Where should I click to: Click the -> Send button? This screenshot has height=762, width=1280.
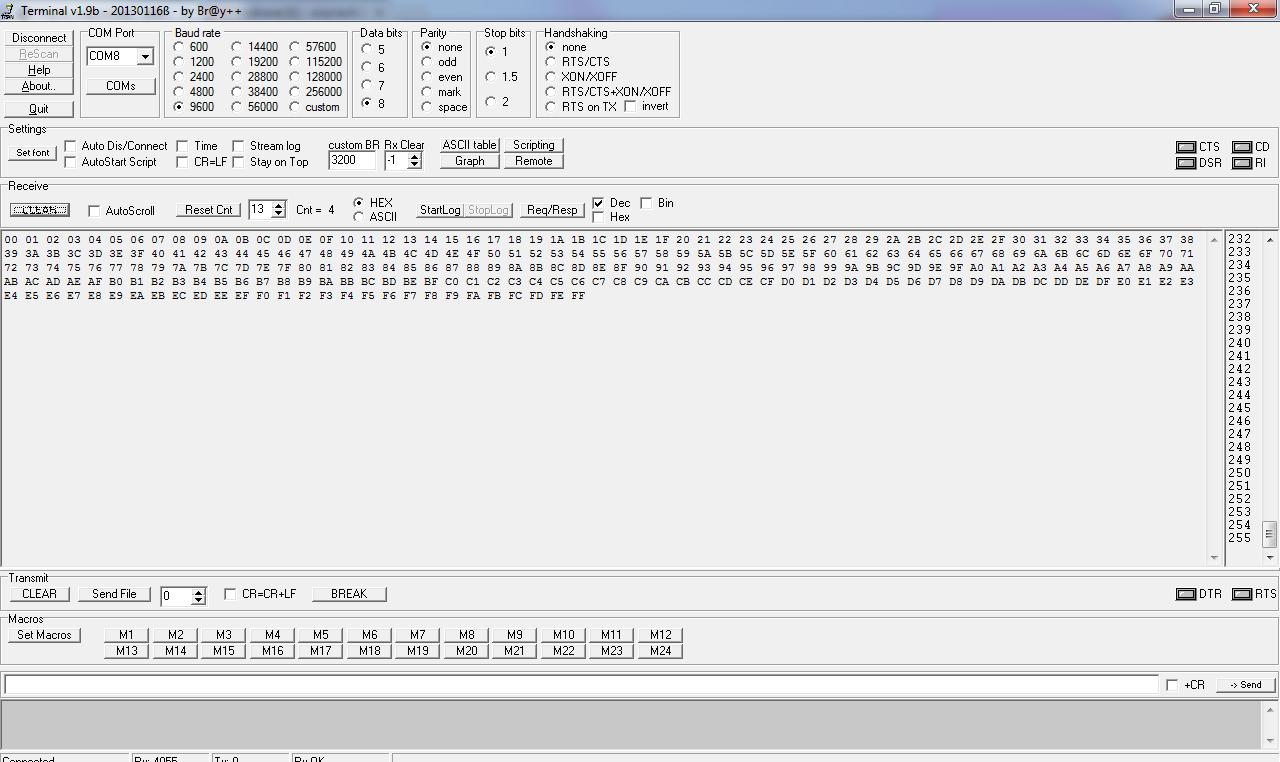1246,685
